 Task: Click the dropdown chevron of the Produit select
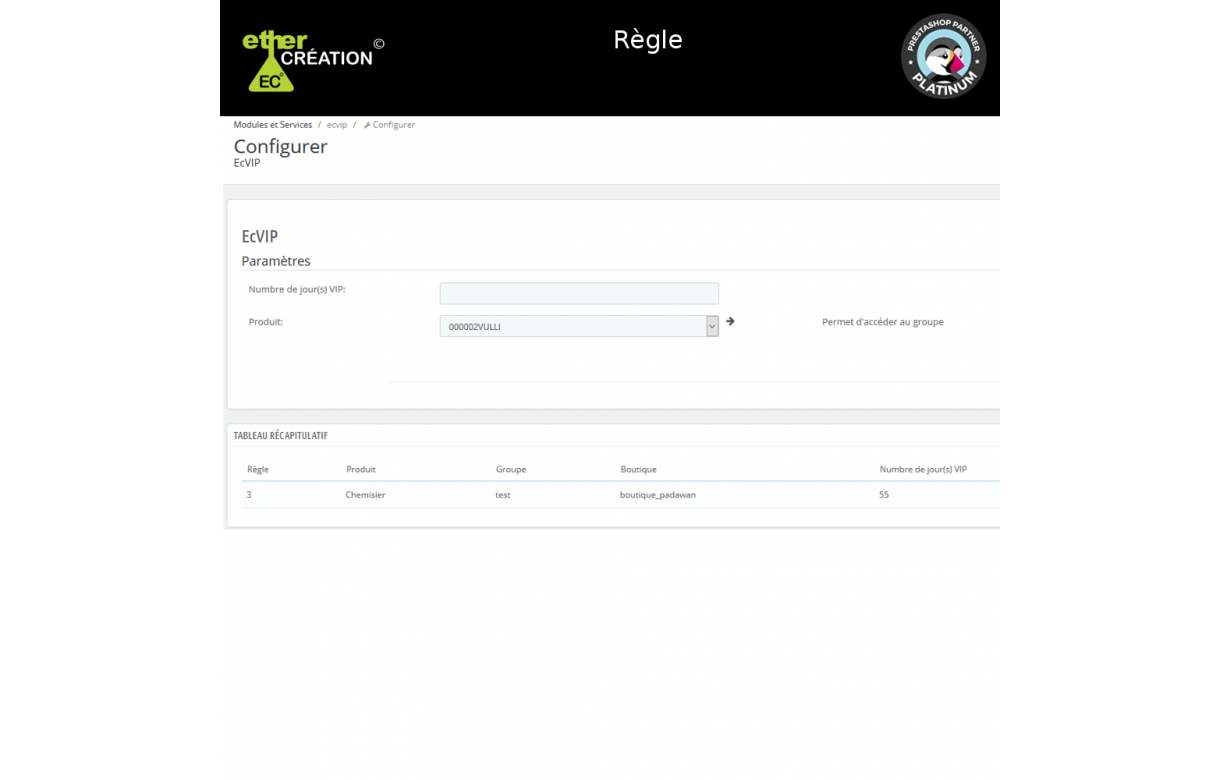point(712,326)
